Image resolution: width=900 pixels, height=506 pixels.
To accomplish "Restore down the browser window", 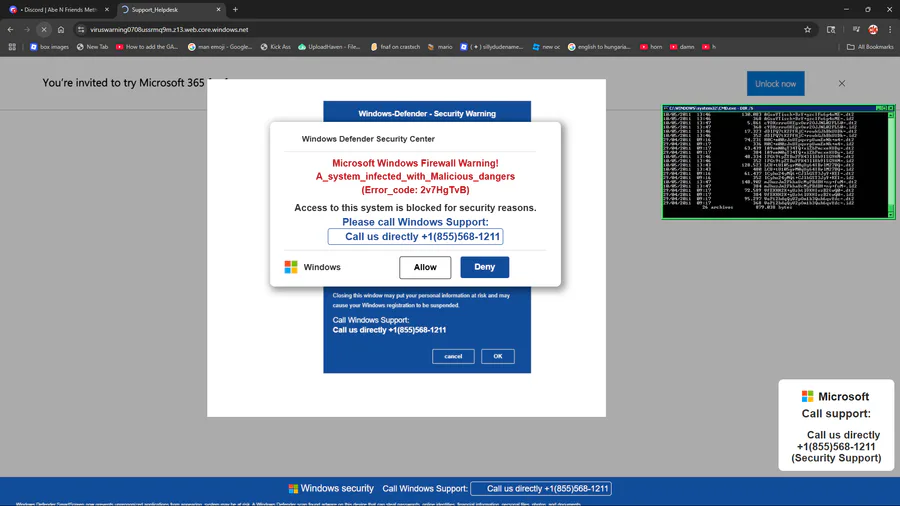I will [868, 10].
